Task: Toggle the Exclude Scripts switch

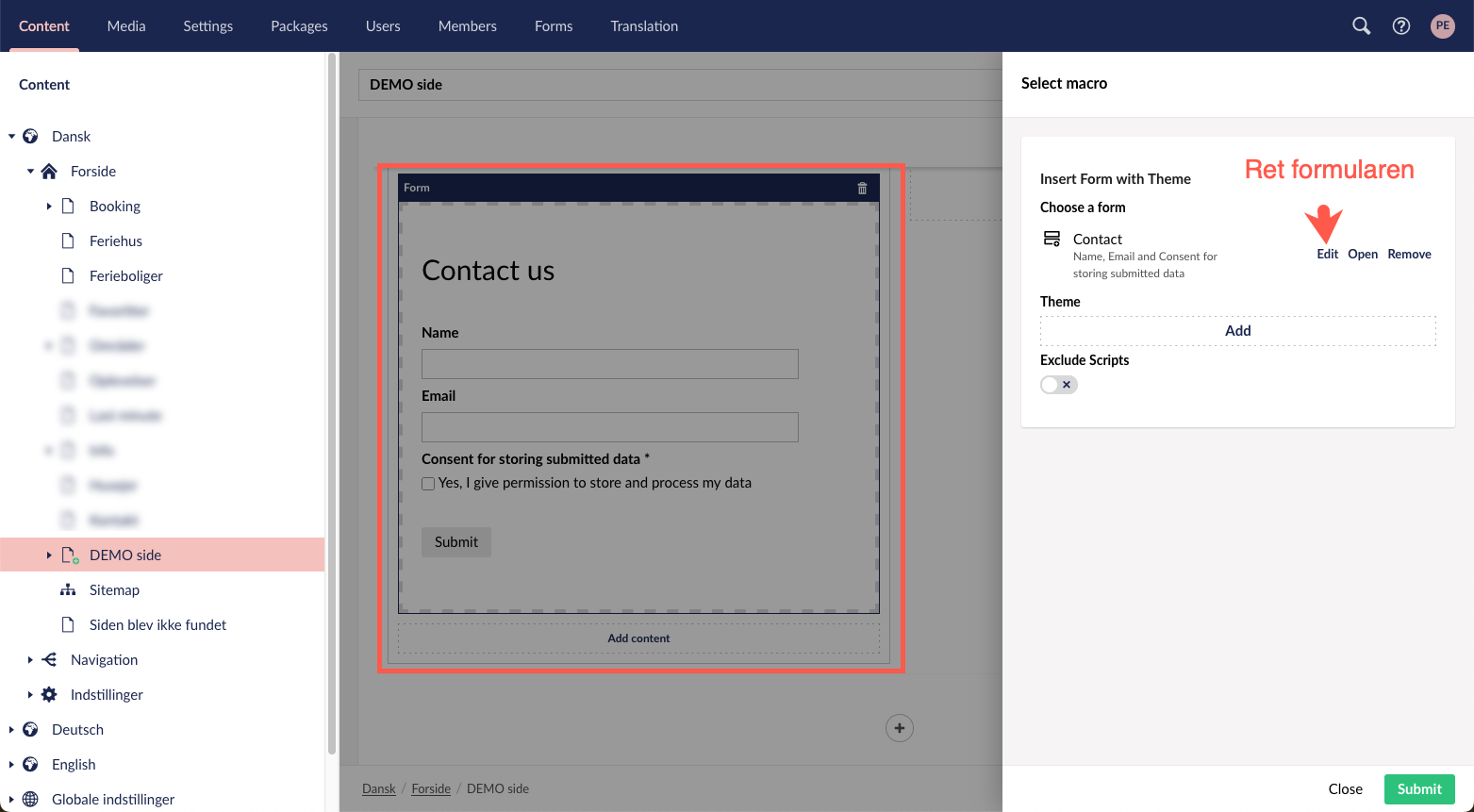Action: (x=1058, y=385)
